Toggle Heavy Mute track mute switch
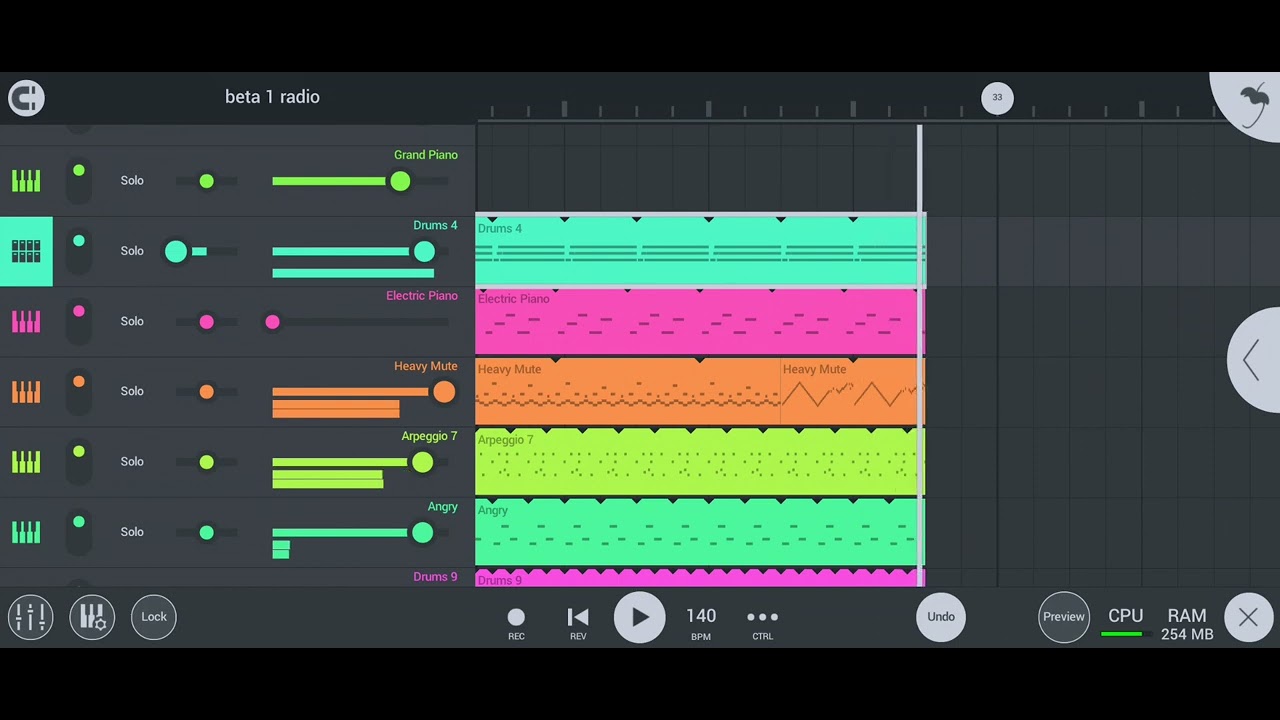 pyautogui.click(x=79, y=391)
